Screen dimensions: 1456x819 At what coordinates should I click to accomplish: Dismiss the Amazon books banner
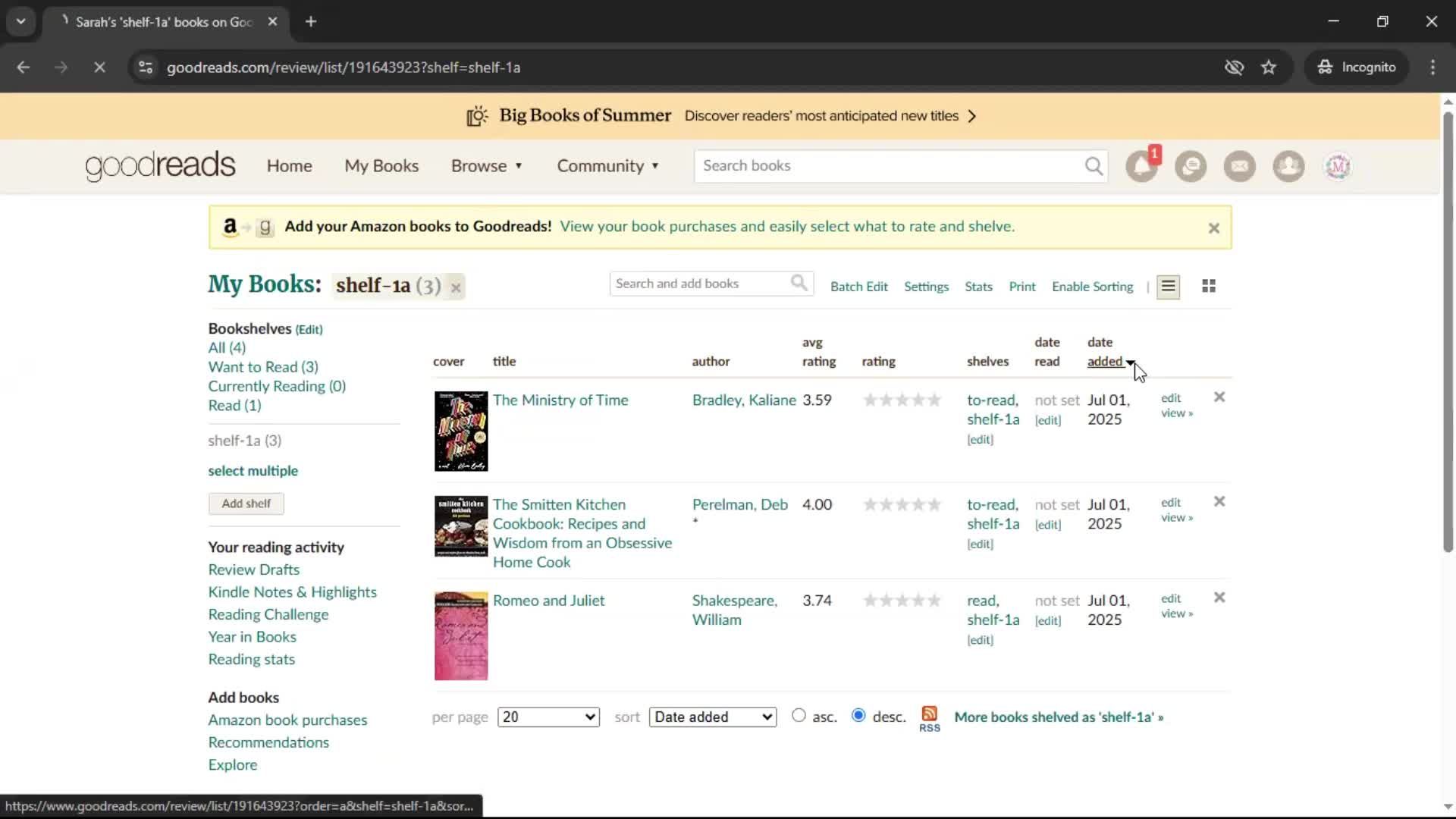tap(1213, 227)
